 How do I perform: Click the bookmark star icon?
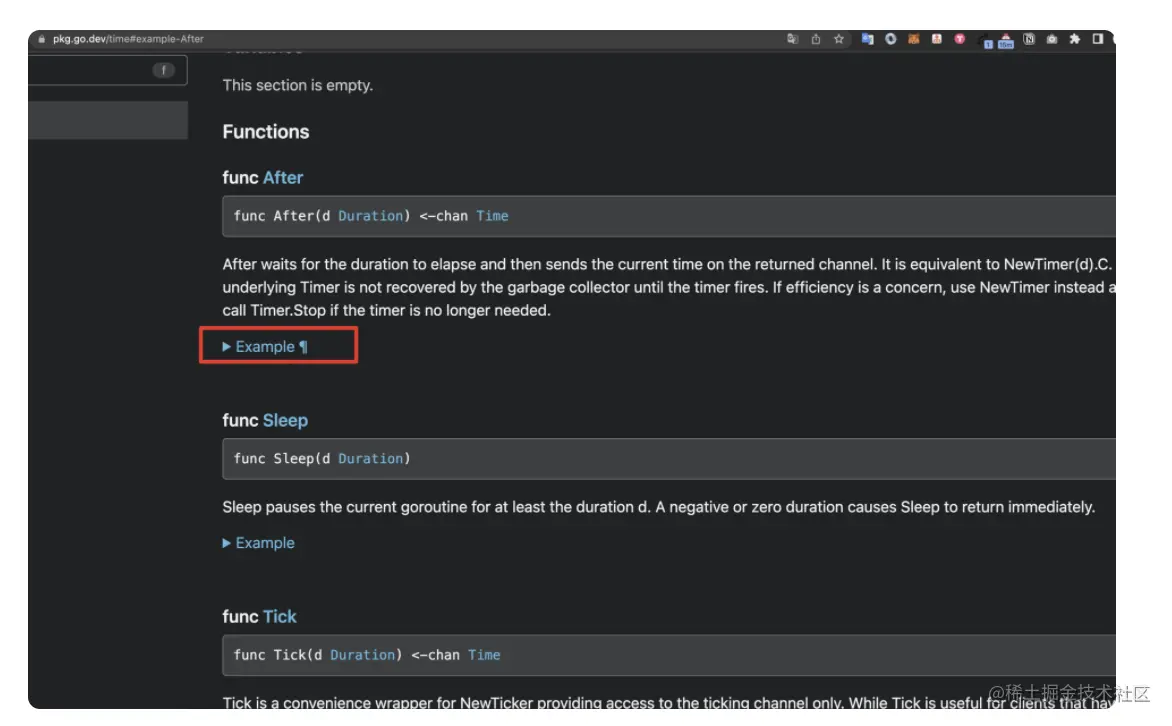[x=839, y=39]
